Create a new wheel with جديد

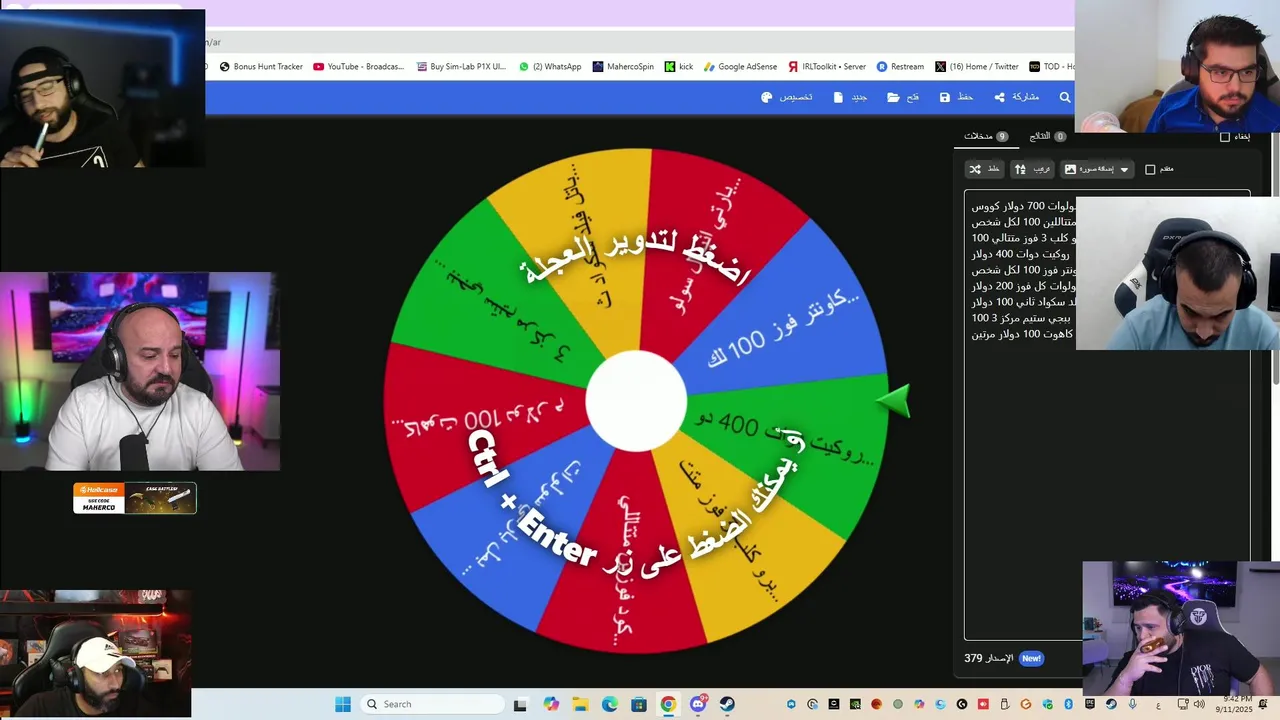click(x=850, y=97)
